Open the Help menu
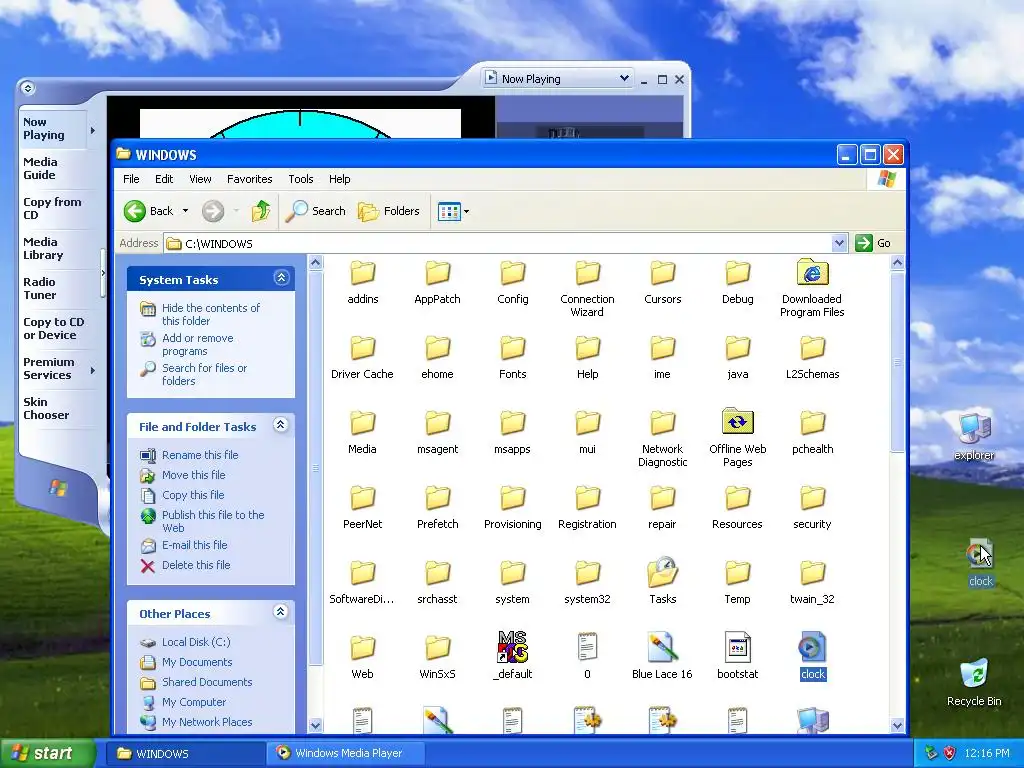Viewport: 1024px width, 768px height. [x=339, y=179]
